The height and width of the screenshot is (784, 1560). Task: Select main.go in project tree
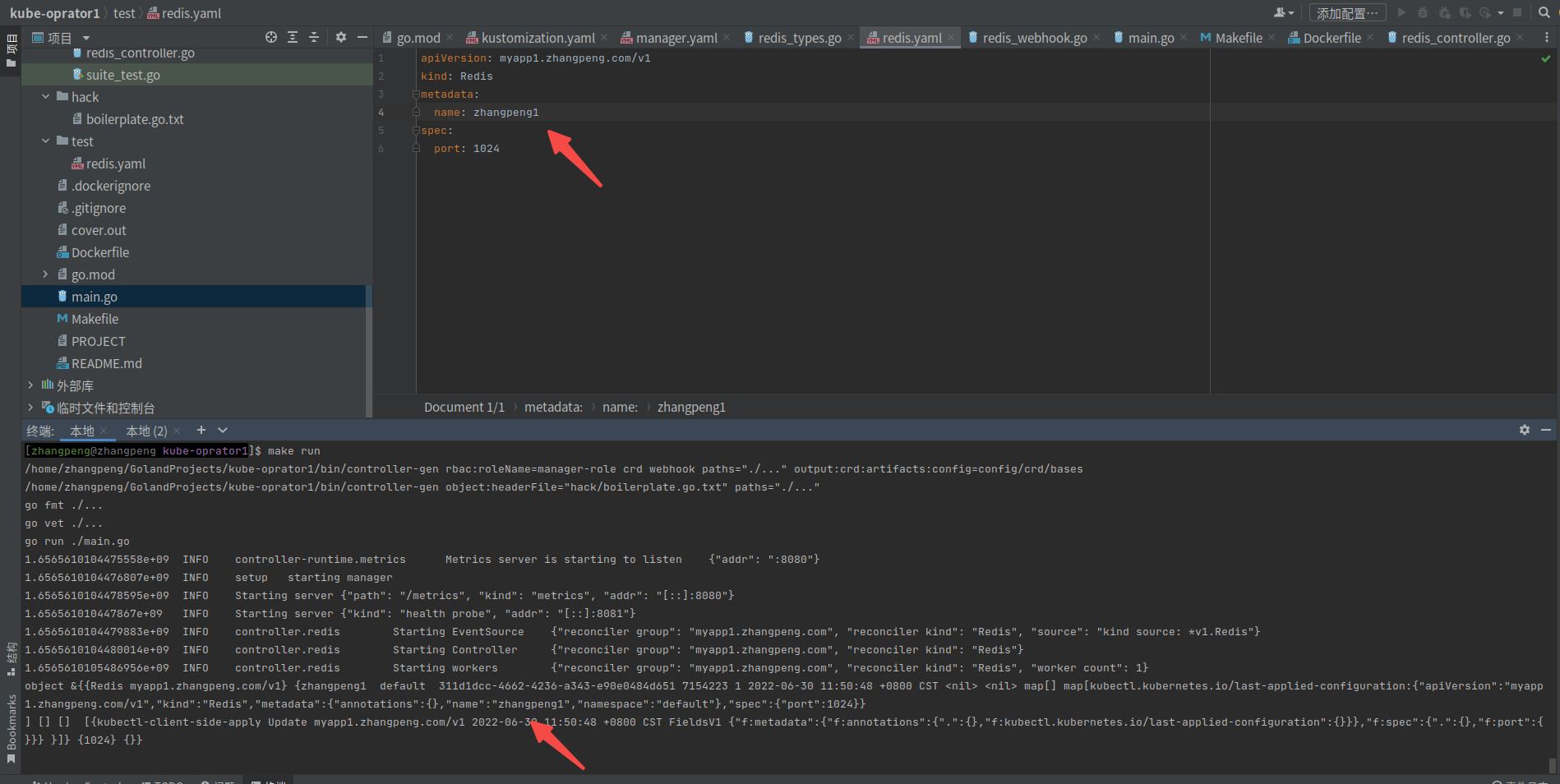coord(94,297)
